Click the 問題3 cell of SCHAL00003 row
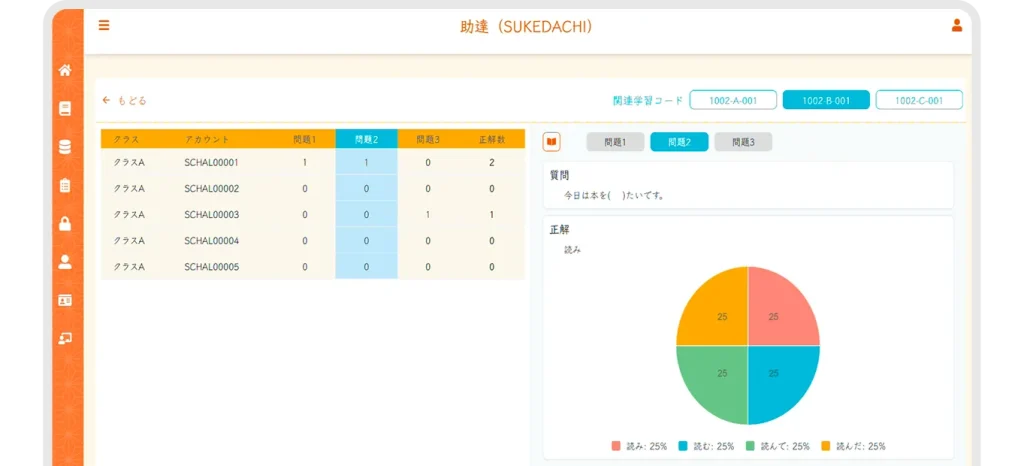The width and height of the screenshot is (1024, 466). [428, 215]
